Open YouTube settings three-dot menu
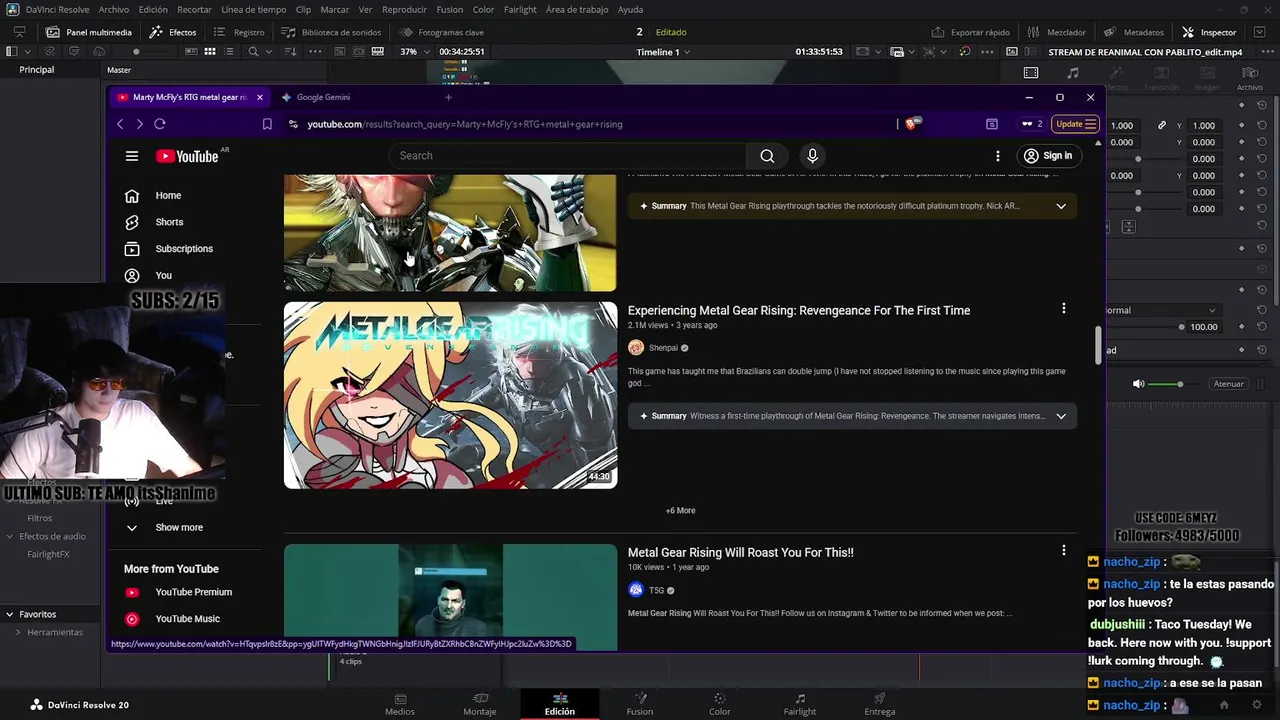This screenshot has width=1280, height=720. pos(997,156)
